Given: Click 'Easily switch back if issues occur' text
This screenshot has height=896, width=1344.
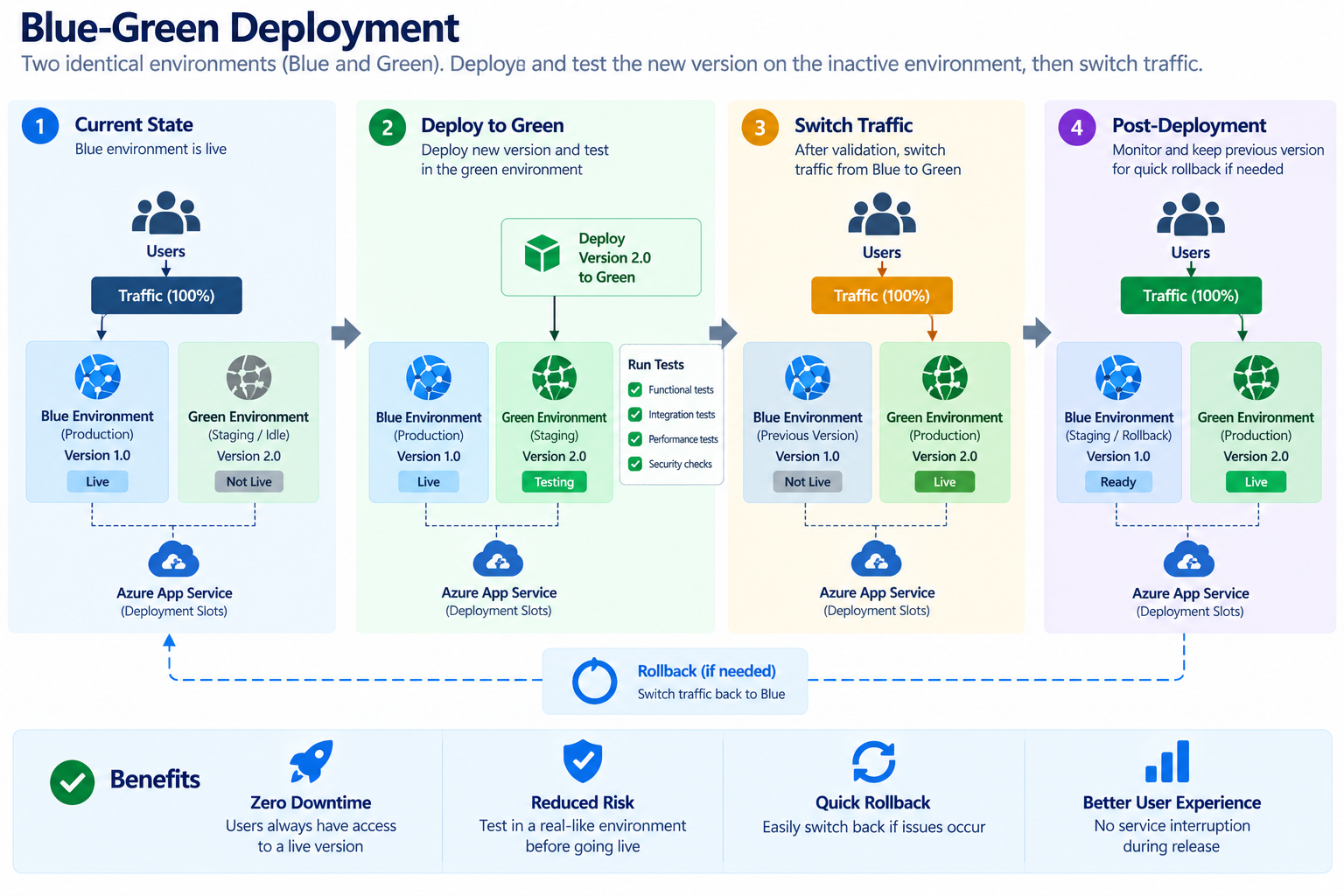Looking at the screenshot, I should [x=874, y=827].
